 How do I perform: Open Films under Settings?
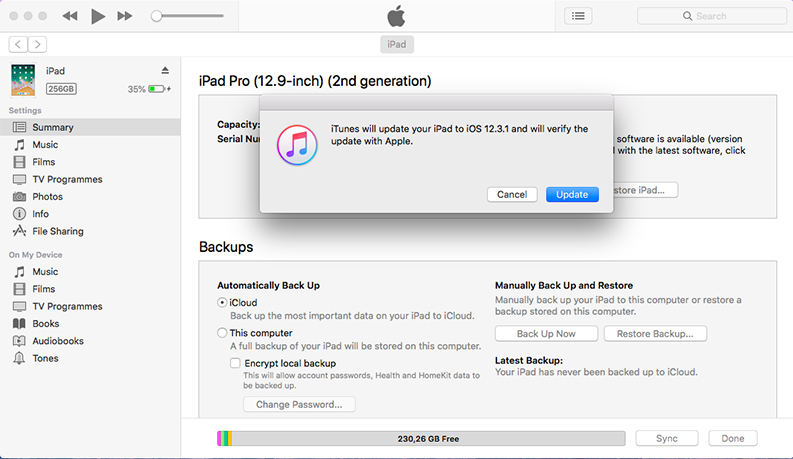[90, 162]
